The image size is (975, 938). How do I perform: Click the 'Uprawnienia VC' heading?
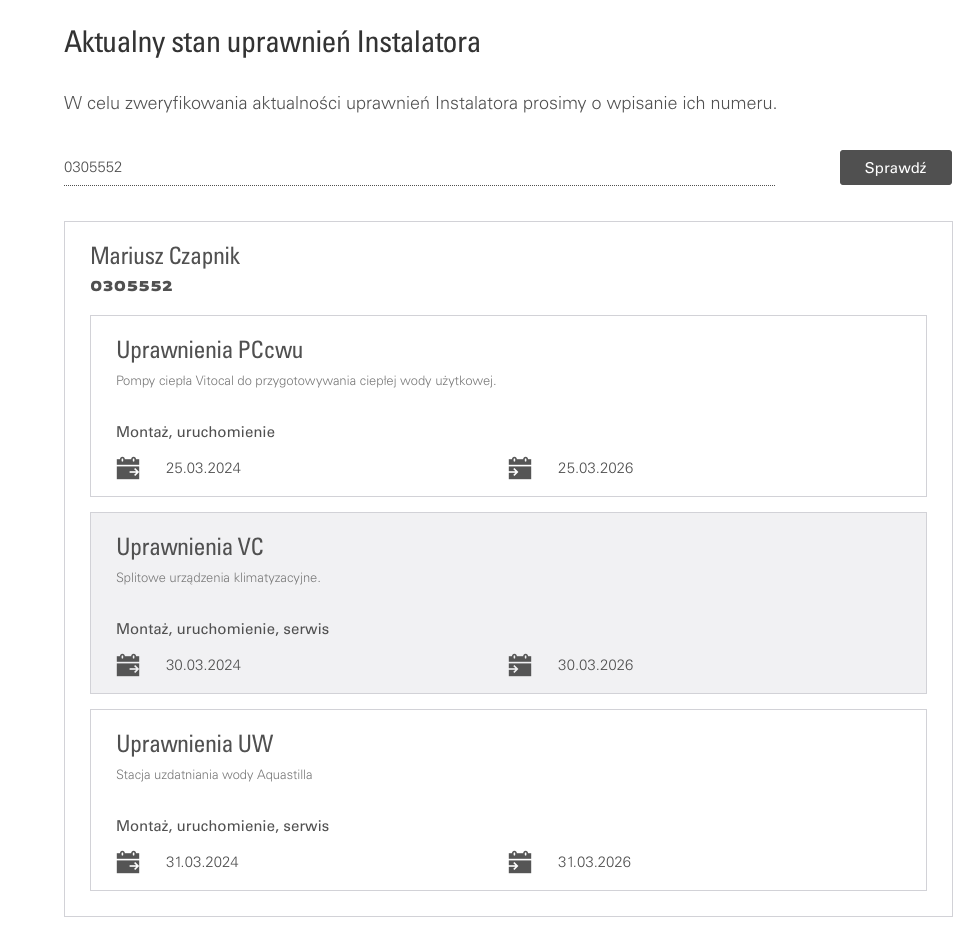click(190, 547)
